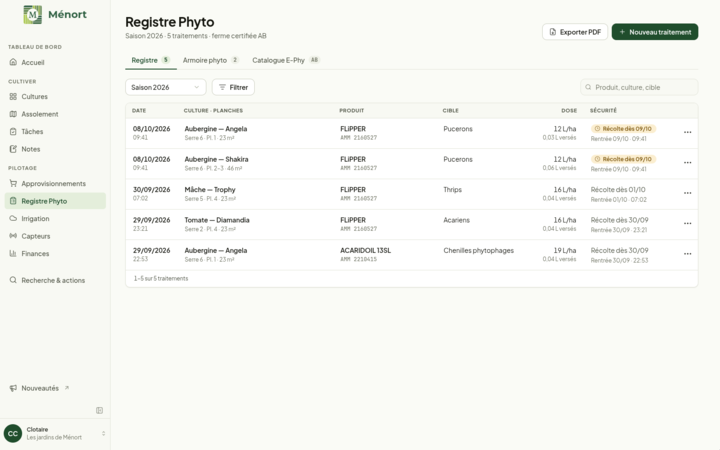Click Récolte dès 09/10 badge in Shakira row
Image resolution: width=720 pixels, height=450 pixels.
coord(623,159)
